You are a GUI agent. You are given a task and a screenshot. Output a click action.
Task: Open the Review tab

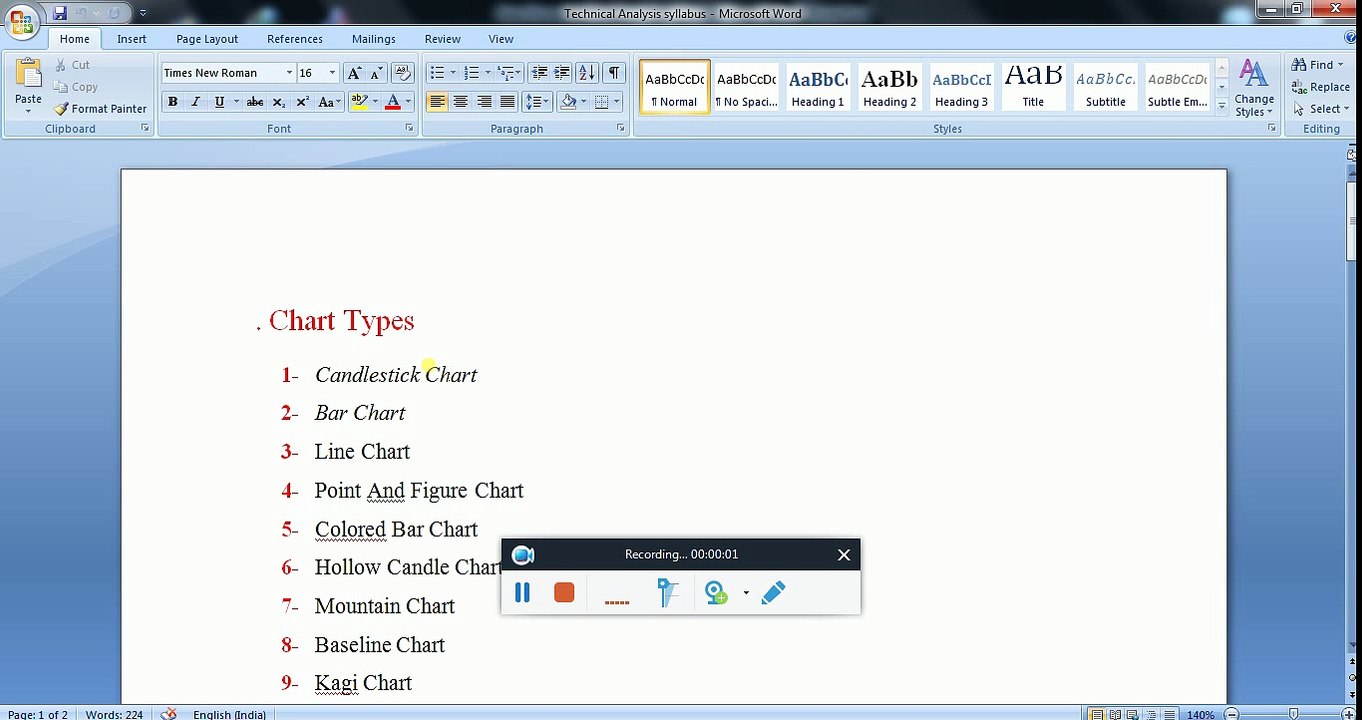tap(442, 39)
